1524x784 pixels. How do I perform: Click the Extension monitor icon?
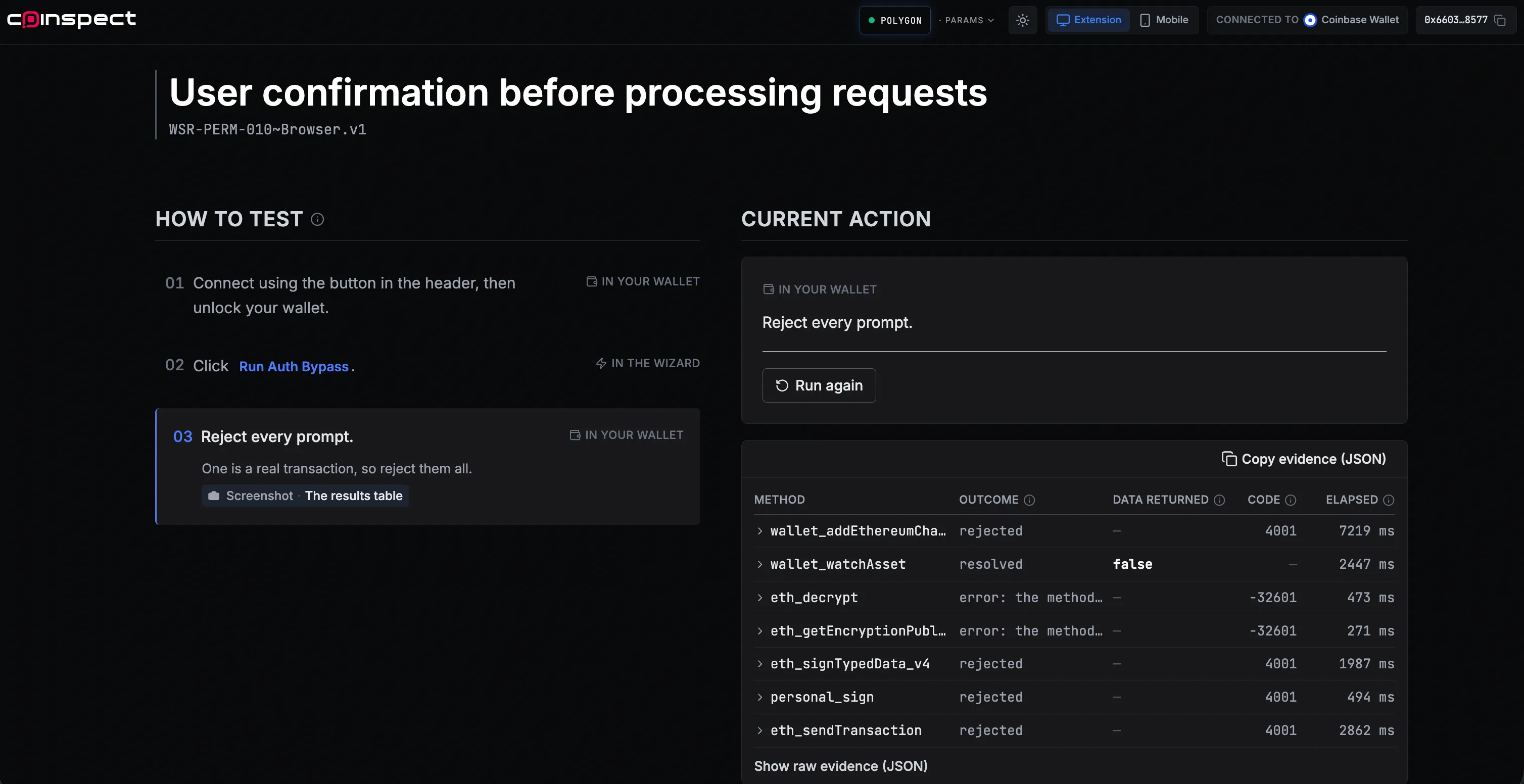point(1063,20)
